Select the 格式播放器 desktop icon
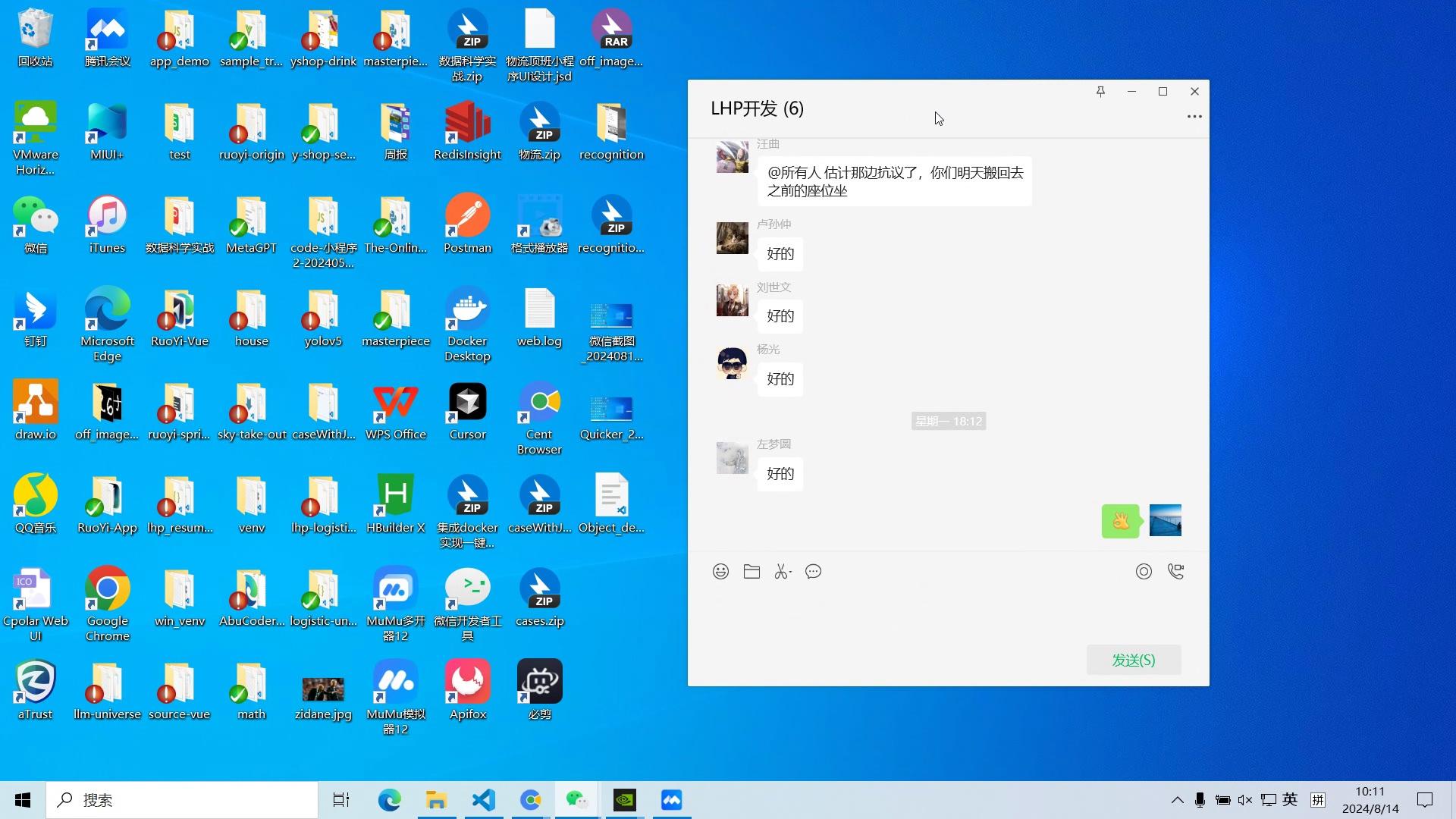 [x=539, y=224]
